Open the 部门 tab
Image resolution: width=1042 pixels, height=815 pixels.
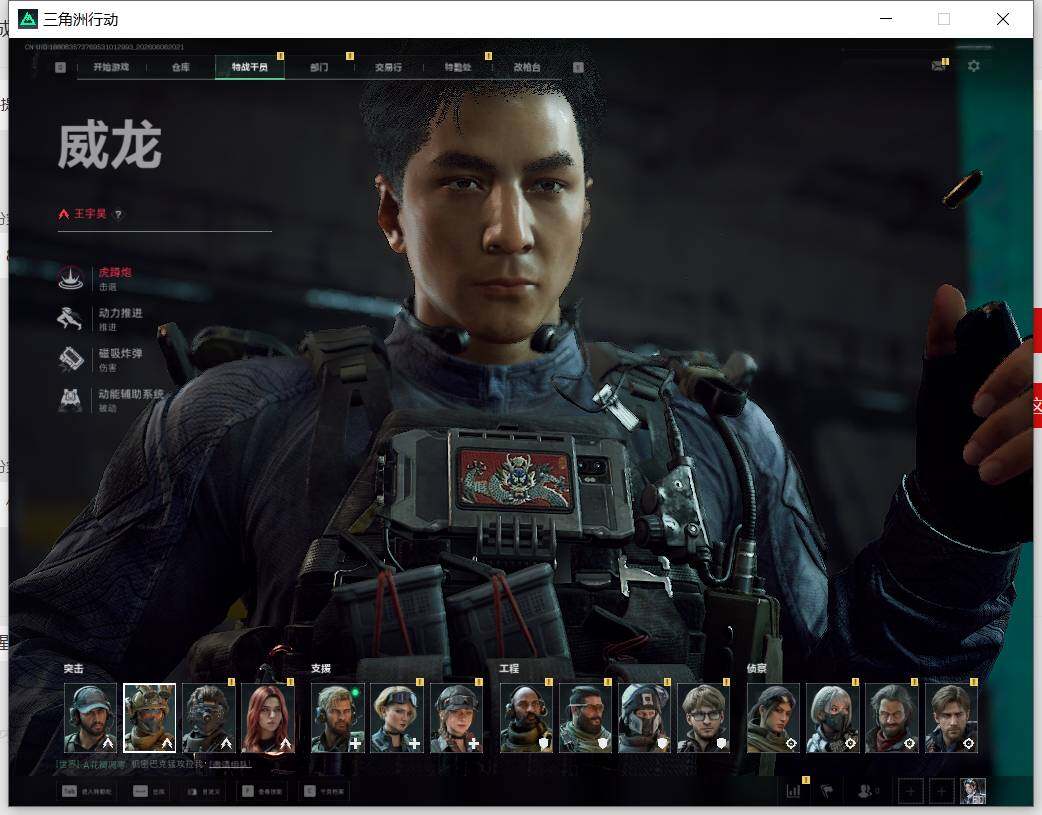click(319, 67)
